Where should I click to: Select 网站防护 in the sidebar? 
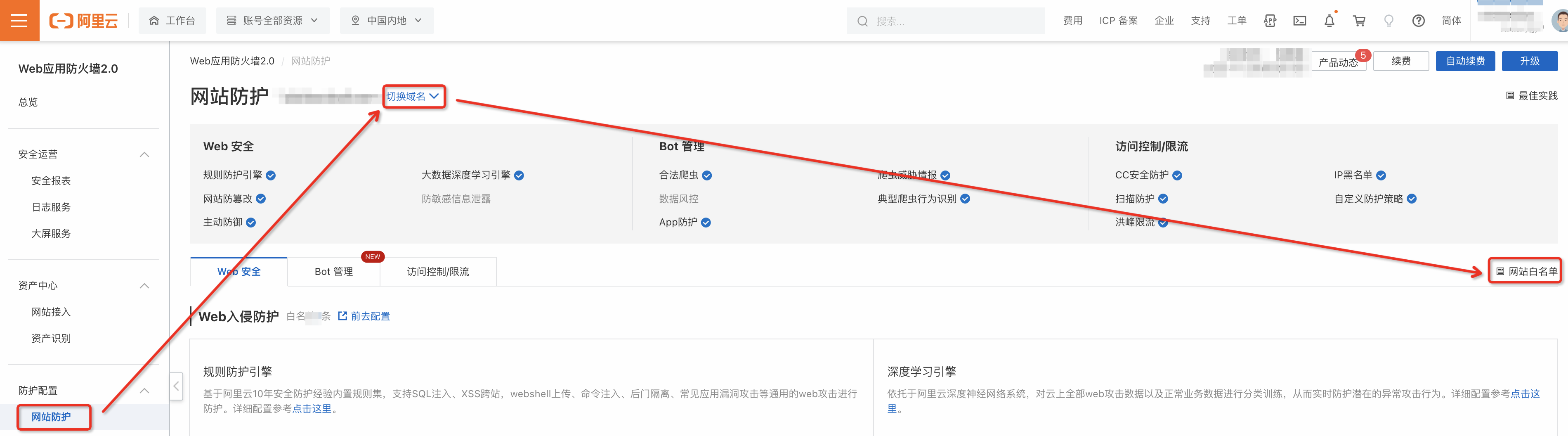coord(51,417)
